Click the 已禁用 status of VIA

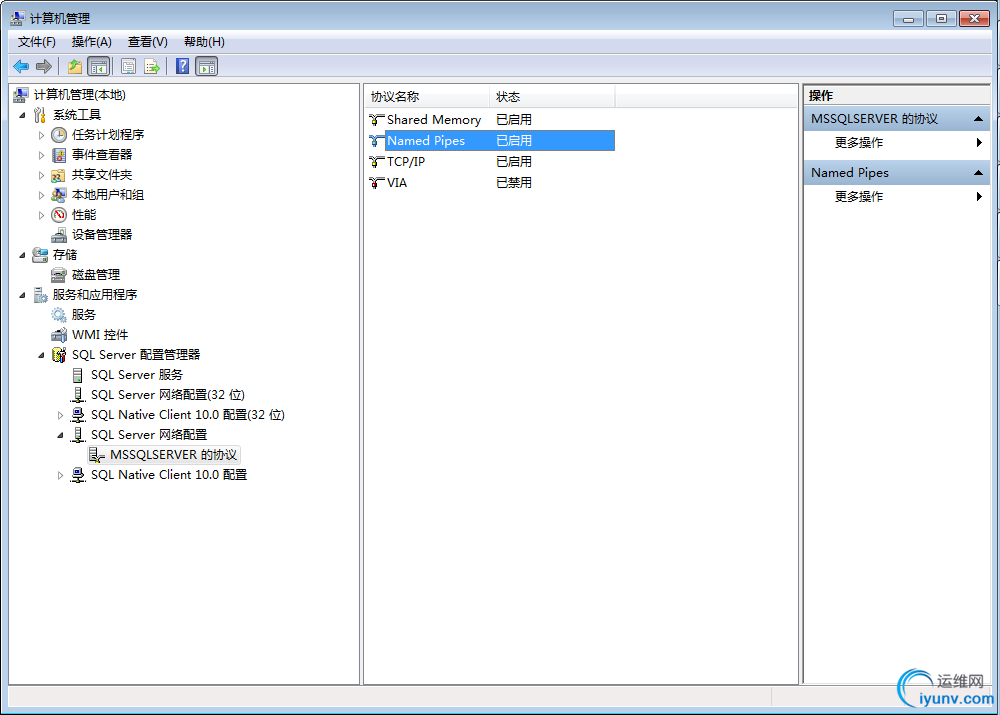[x=513, y=183]
